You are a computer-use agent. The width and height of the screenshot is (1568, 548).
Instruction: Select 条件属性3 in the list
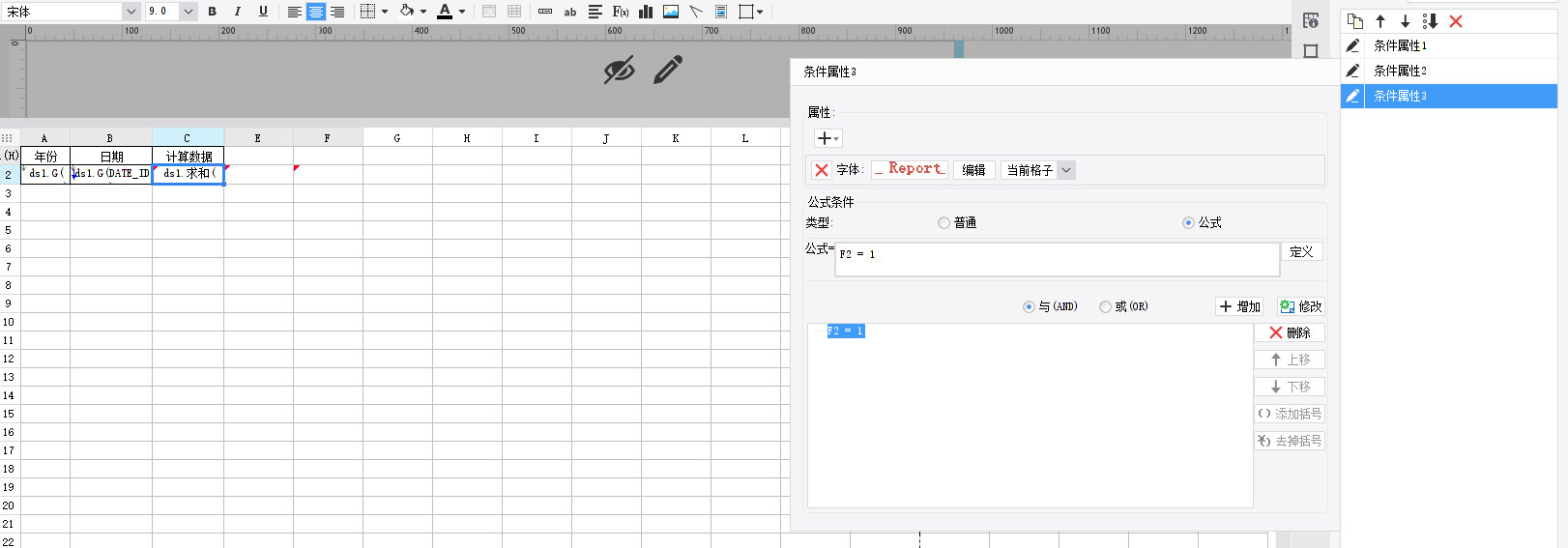pos(1448,96)
